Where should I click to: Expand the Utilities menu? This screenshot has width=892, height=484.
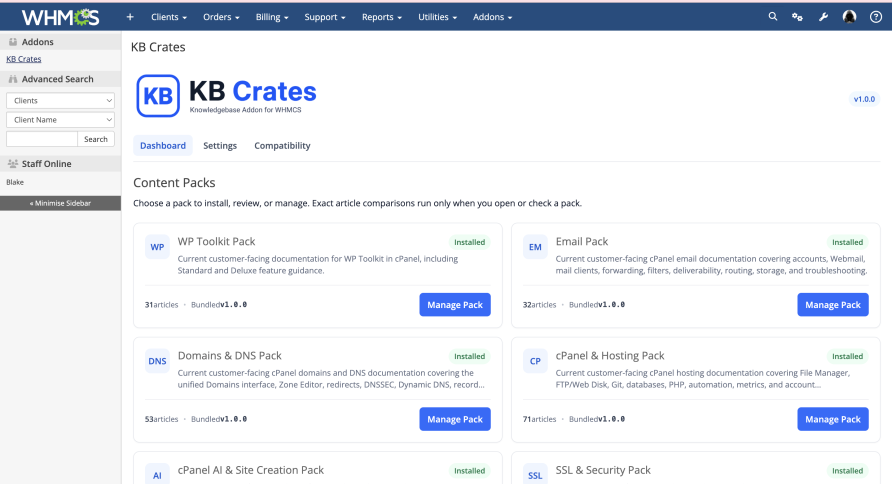[x=437, y=17]
